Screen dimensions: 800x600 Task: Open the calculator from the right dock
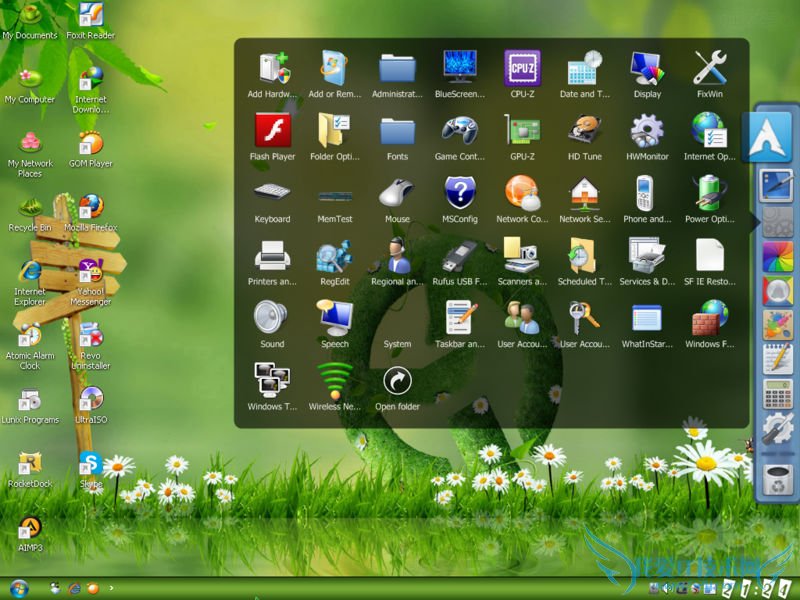[777, 393]
